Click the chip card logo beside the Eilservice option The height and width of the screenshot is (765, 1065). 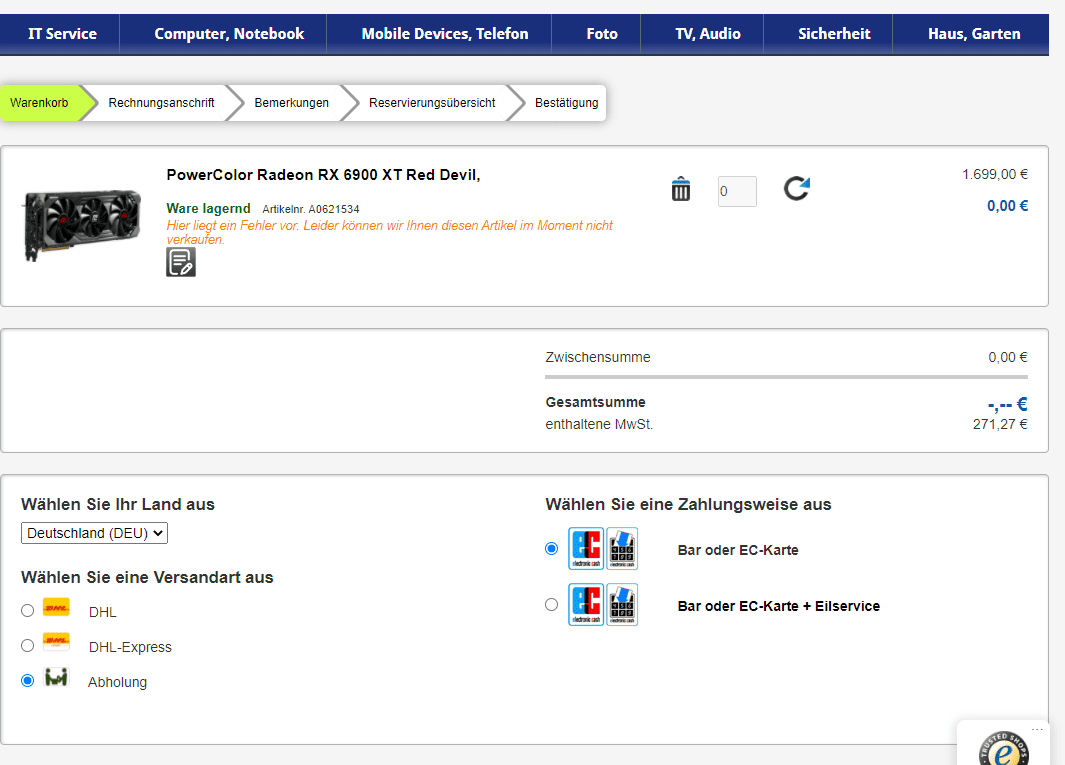pyautogui.click(x=622, y=604)
